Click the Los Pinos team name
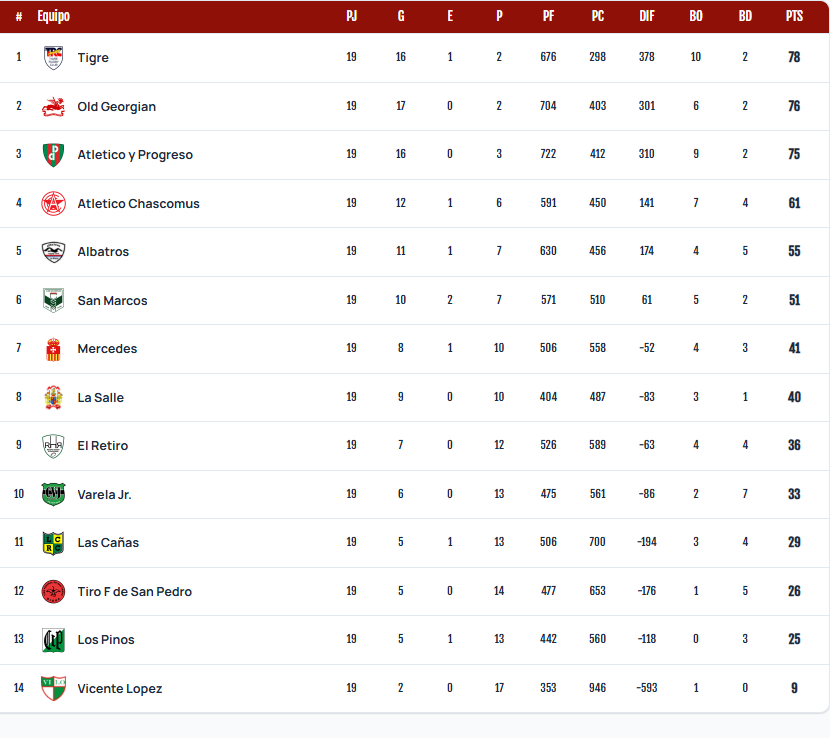 106,640
